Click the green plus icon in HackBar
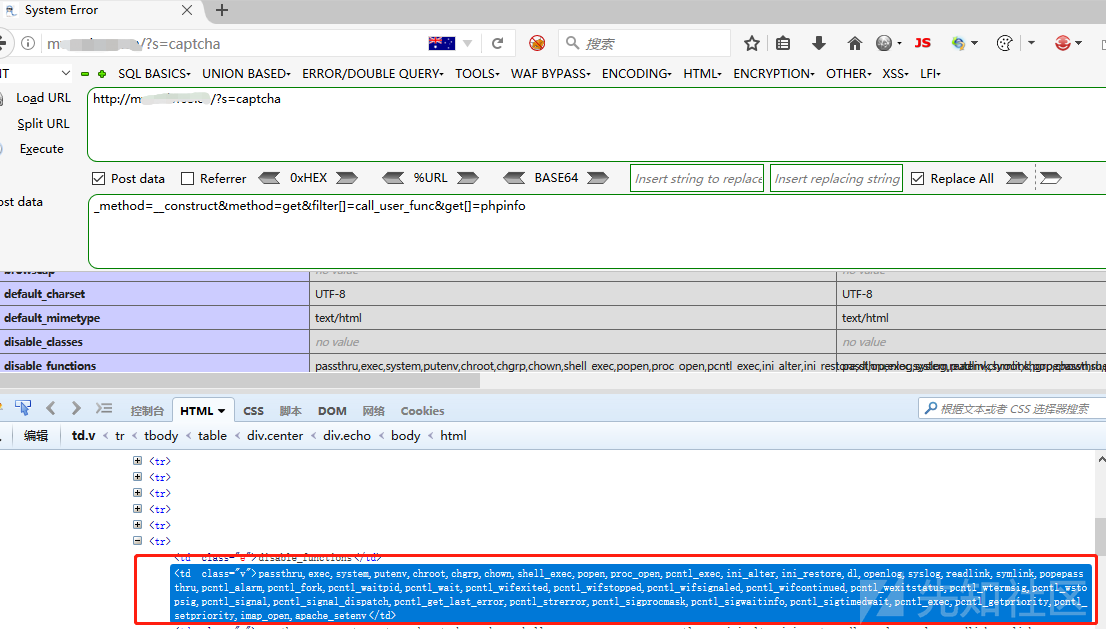The width and height of the screenshot is (1106, 629). [102, 74]
